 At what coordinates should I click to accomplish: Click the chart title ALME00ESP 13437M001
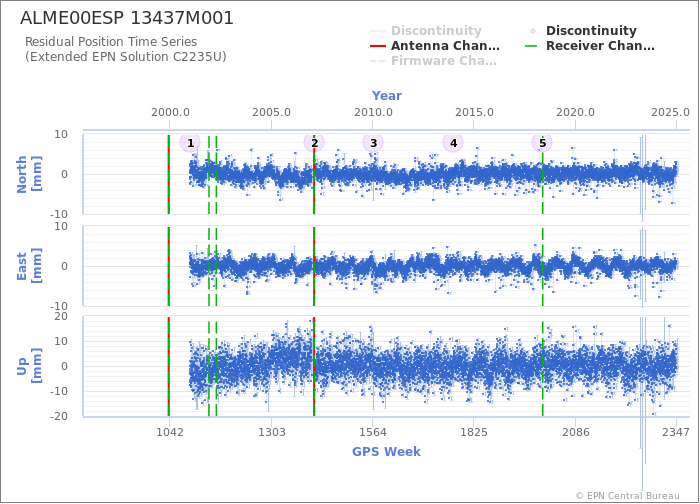[x=127, y=18]
